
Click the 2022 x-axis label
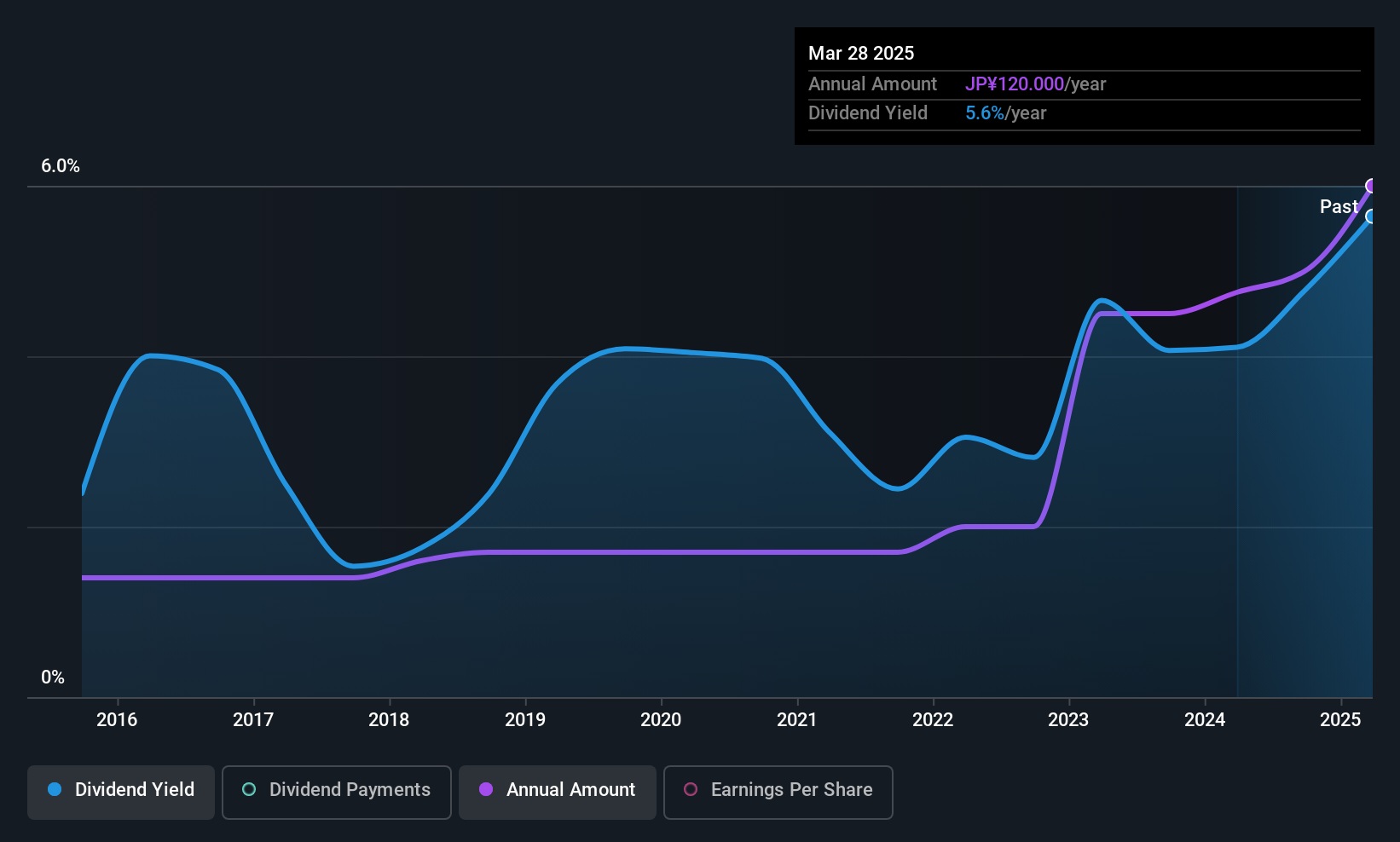click(x=933, y=719)
